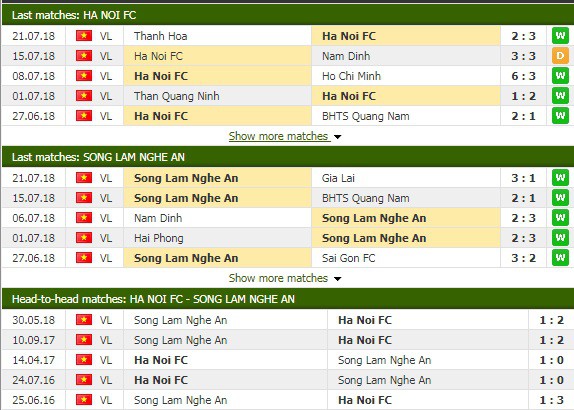Open the 6 : 3 score versus Ho Chi Minh
The image size is (574, 410).
pyautogui.click(x=523, y=76)
